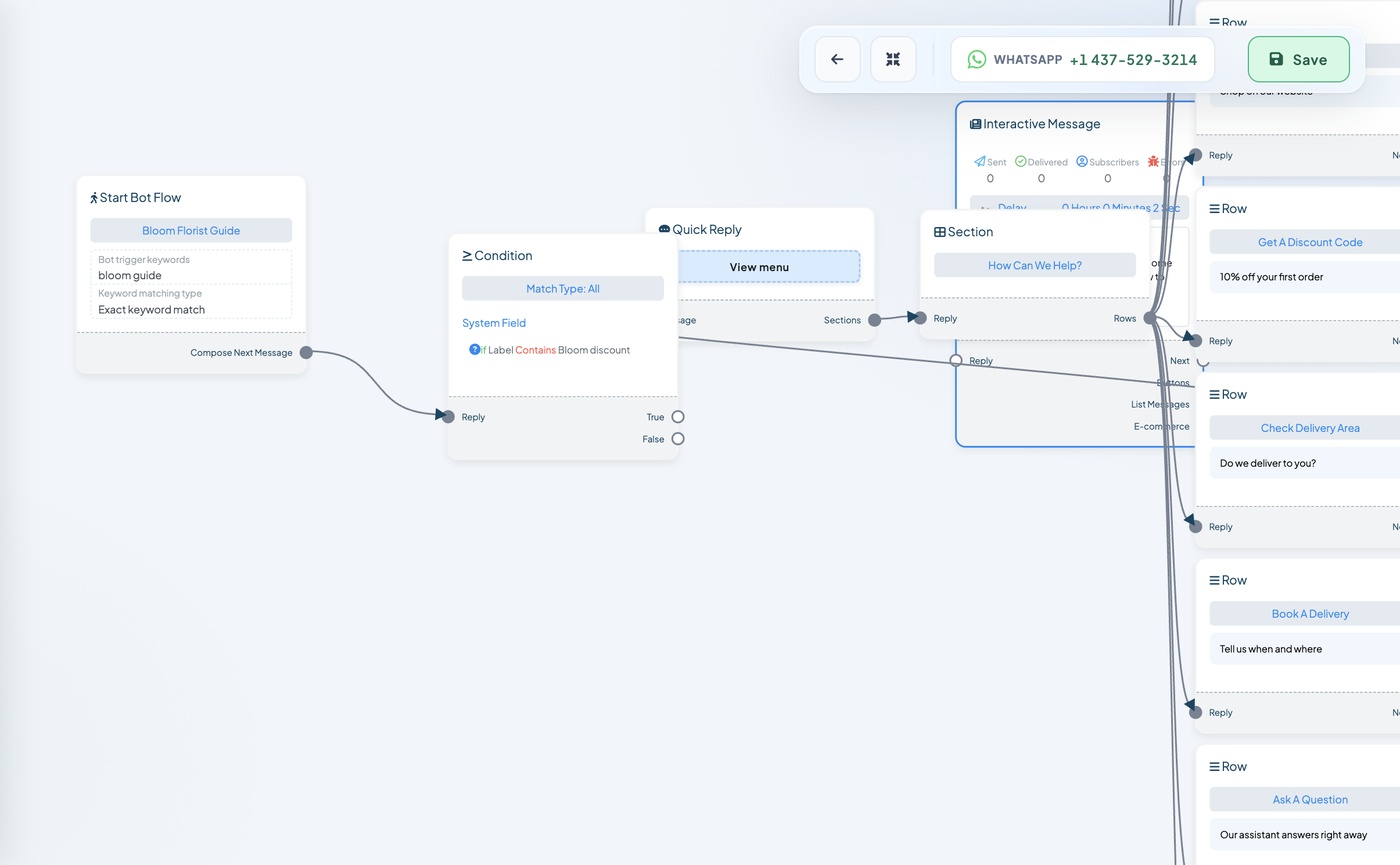Image resolution: width=1400 pixels, height=865 pixels.
Task: Click the 'Exact keyword match' value
Action: pyautogui.click(x=152, y=309)
